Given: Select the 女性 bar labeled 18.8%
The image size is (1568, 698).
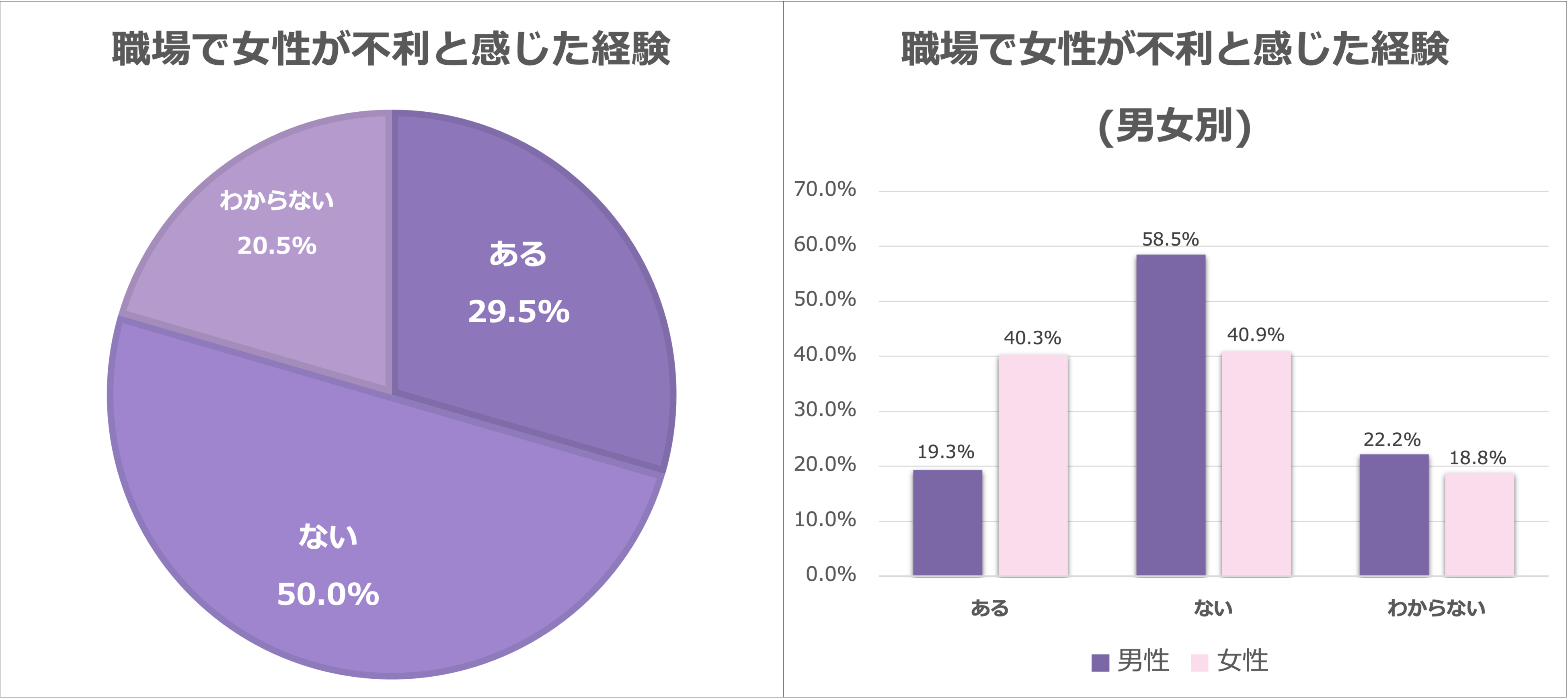Looking at the screenshot, I should [1480, 524].
